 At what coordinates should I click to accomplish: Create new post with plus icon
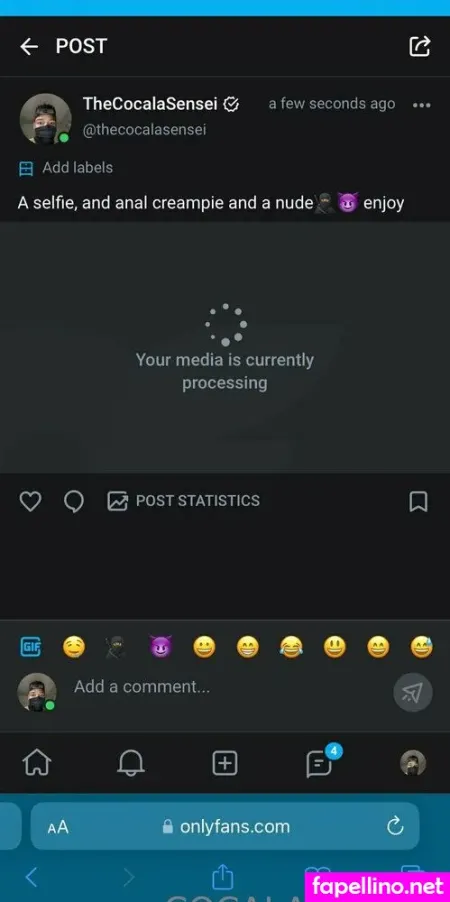[x=225, y=763]
